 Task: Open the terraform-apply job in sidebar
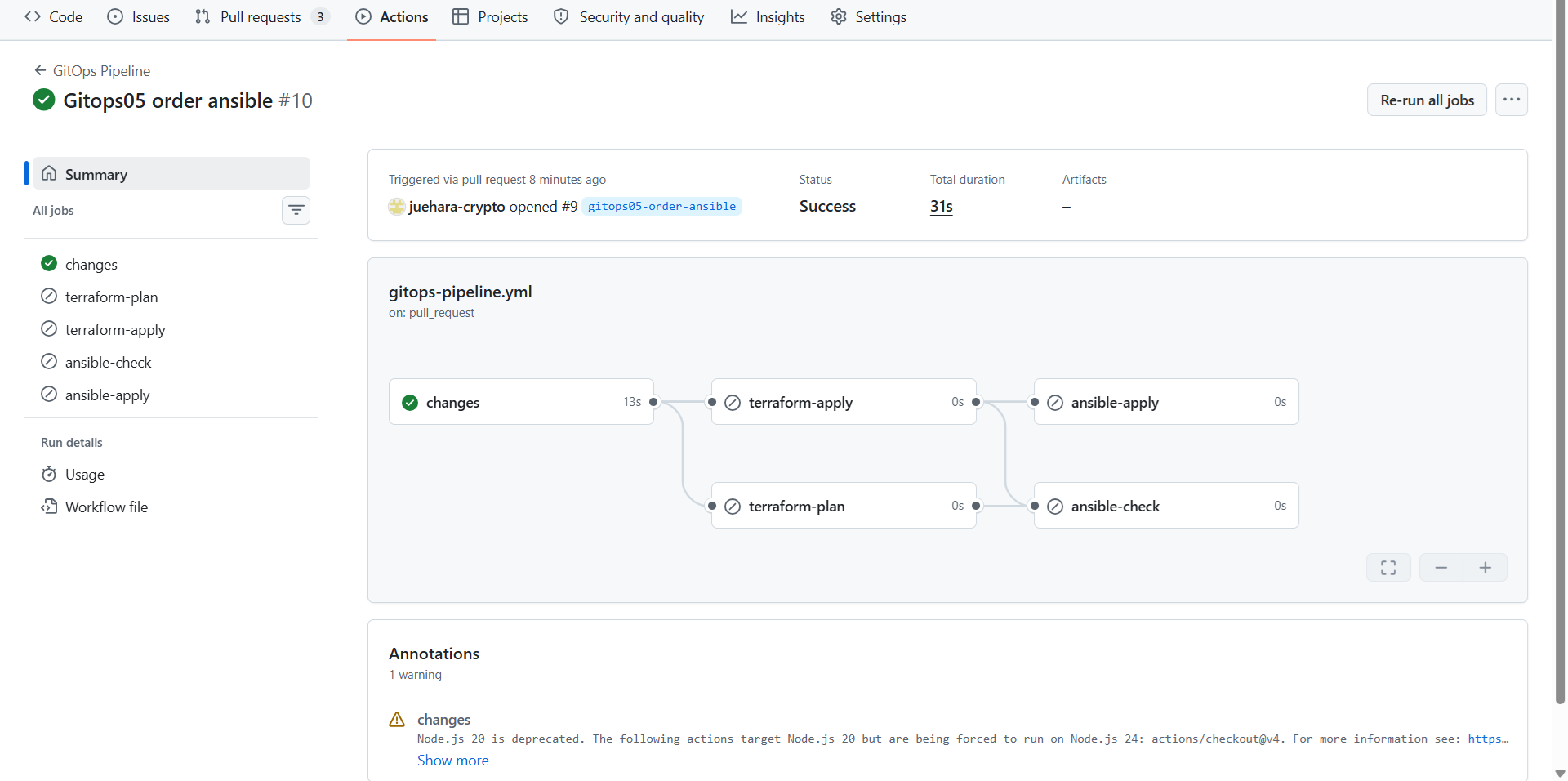tap(171, 329)
